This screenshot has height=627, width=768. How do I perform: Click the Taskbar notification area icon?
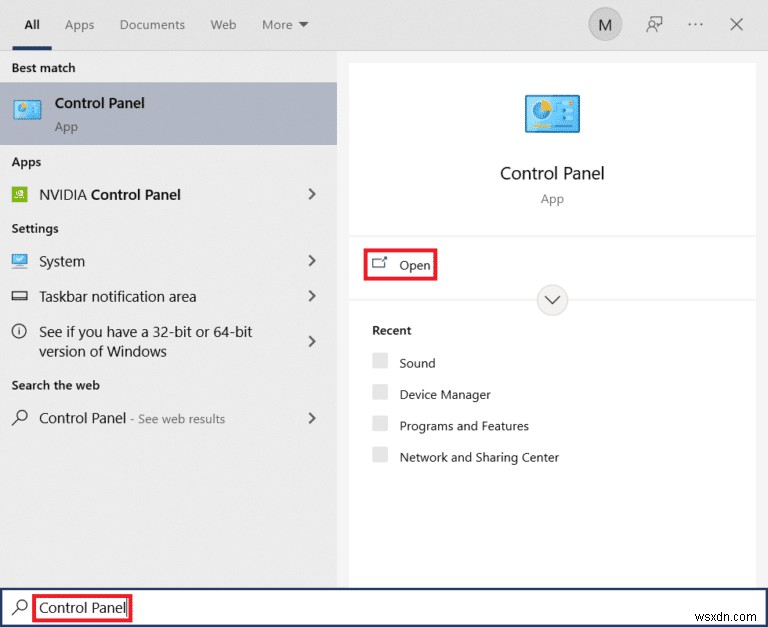pyautogui.click(x=20, y=297)
